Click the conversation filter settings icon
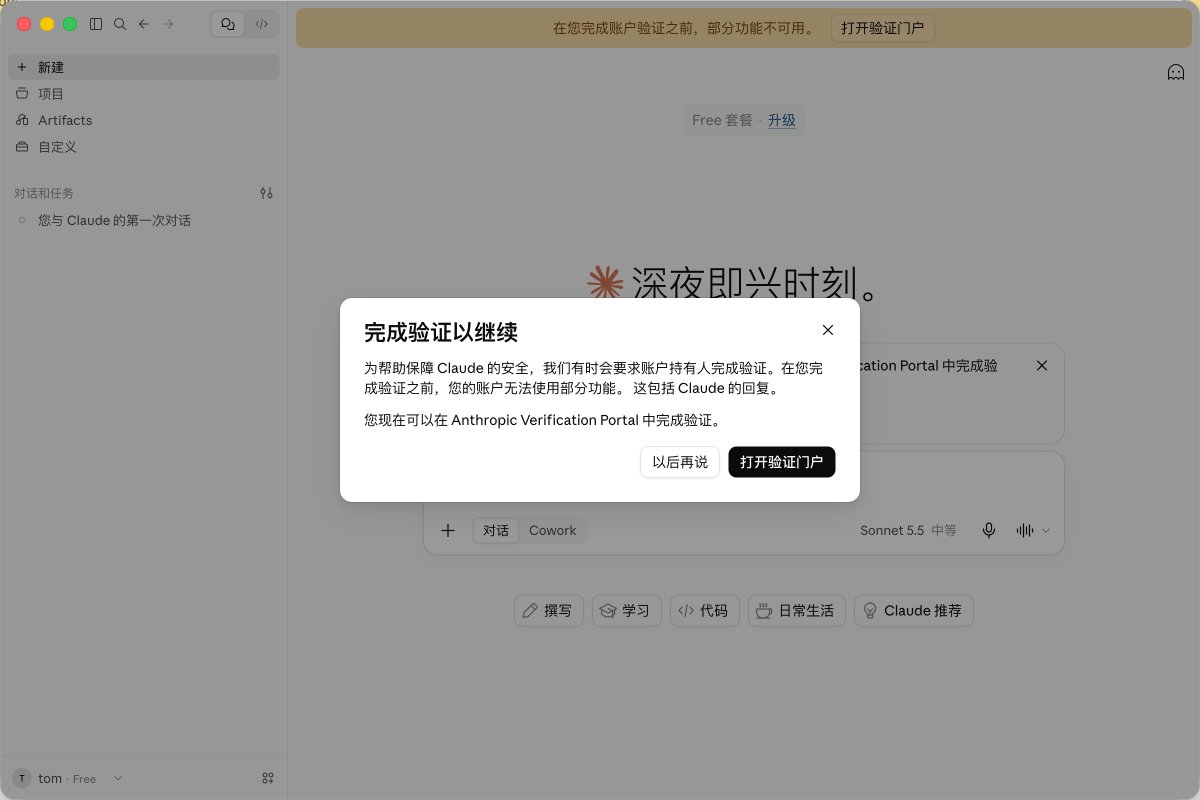The height and width of the screenshot is (800, 1200). tap(266, 193)
